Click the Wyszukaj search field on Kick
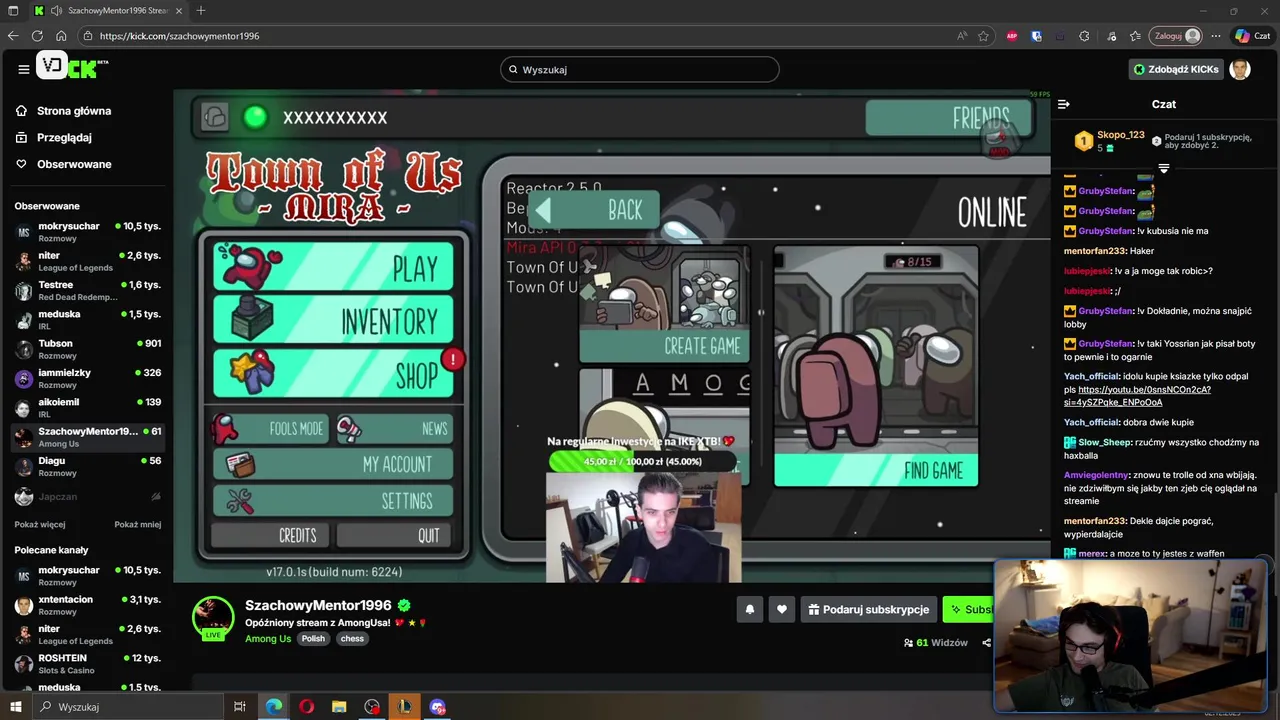The height and width of the screenshot is (720, 1280). coord(640,69)
